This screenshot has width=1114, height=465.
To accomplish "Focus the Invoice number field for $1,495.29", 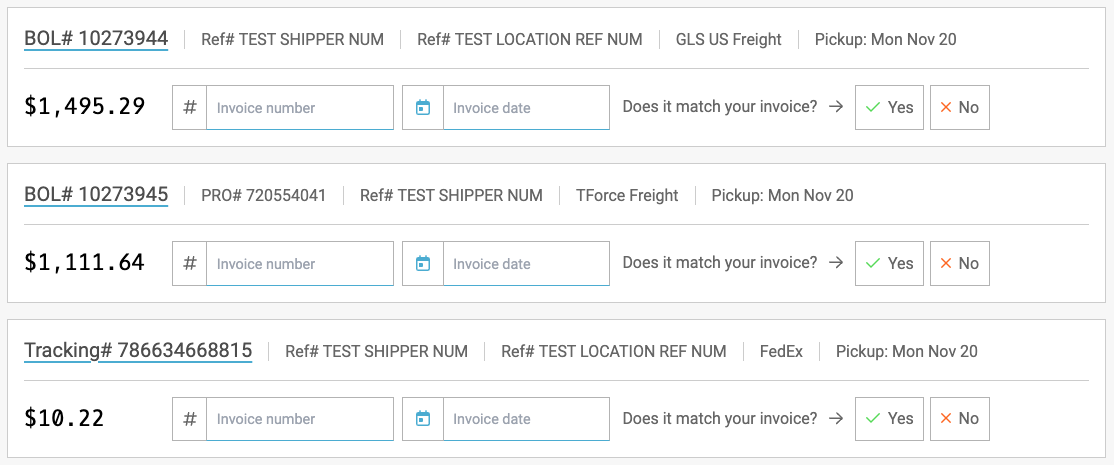I will coord(299,107).
